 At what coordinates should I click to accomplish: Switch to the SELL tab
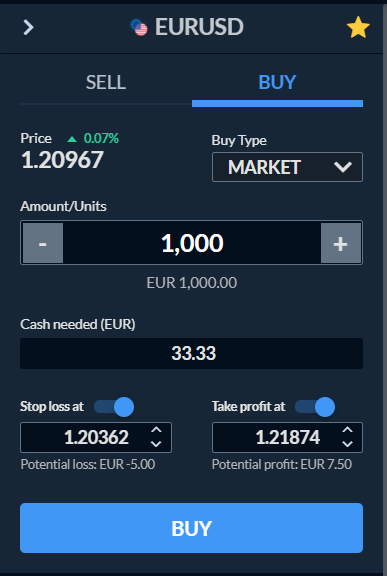(106, 82)
